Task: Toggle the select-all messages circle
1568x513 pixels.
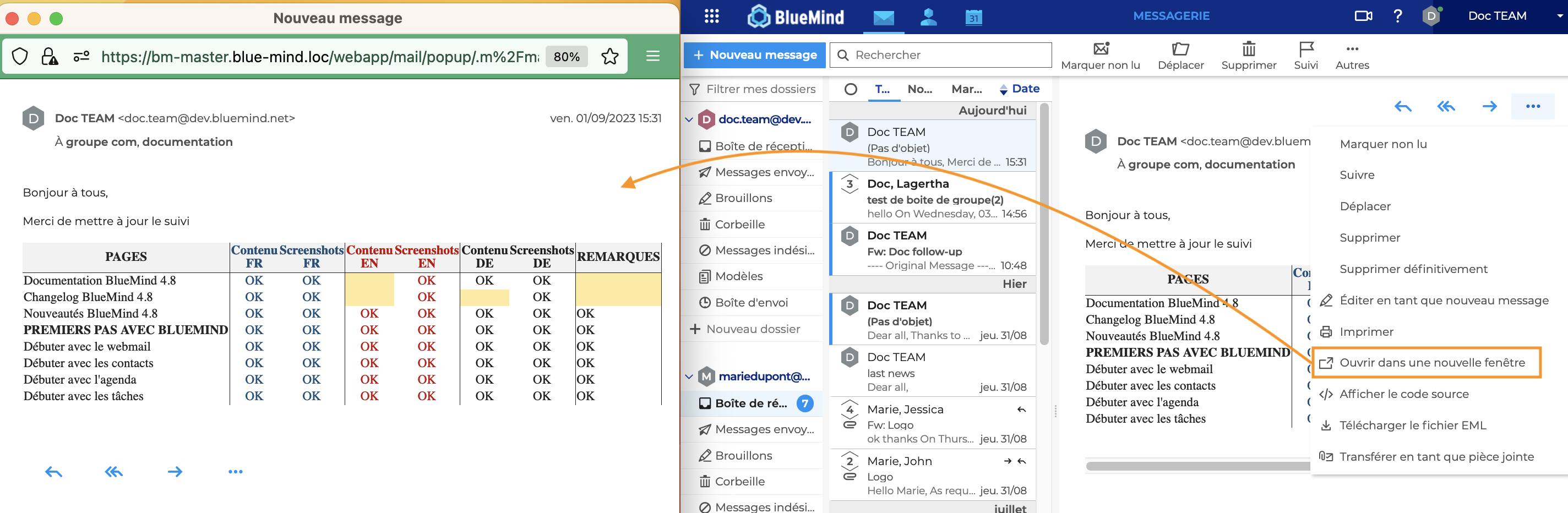Action: click(851, 90)
